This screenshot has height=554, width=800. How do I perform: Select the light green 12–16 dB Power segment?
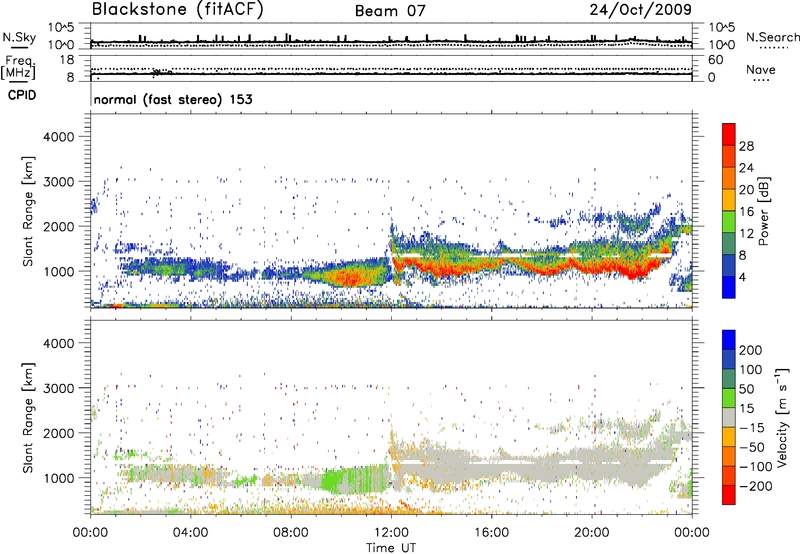click(x=729, y=222)
